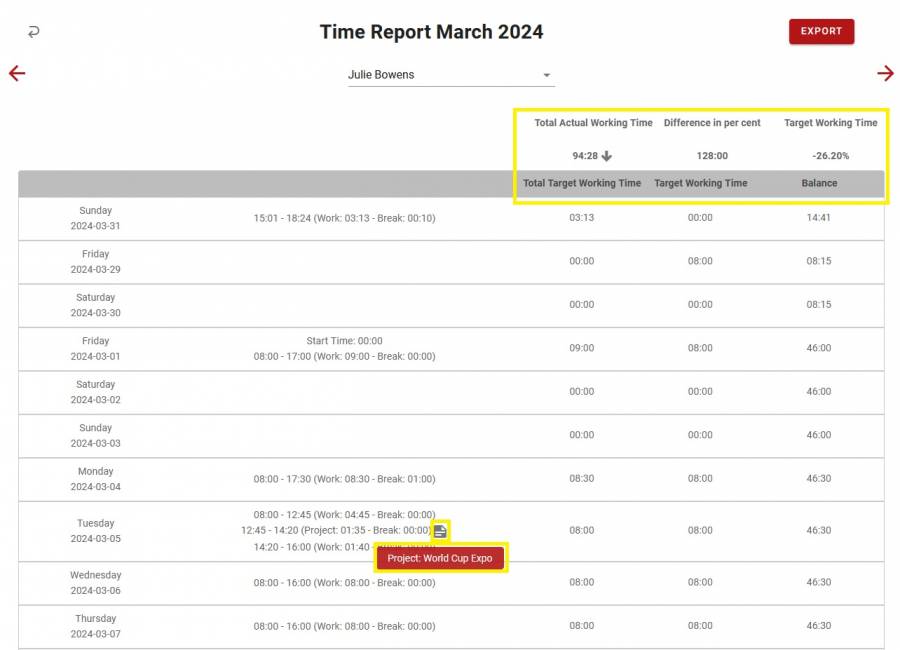
Task: Click the Total Actual Working Time label
Action: (593, 123)
